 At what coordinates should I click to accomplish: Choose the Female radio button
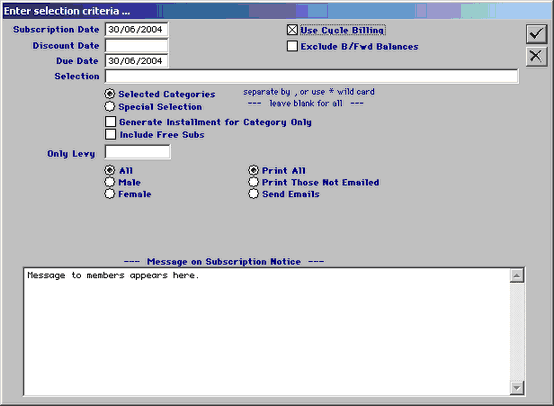(x=110, y=194)
